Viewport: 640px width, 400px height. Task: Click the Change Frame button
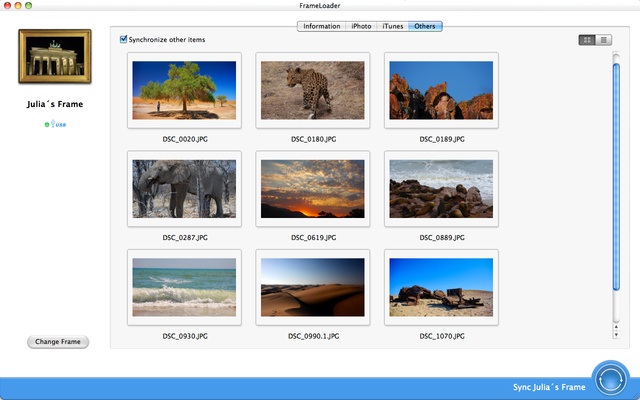pos(58,342)
